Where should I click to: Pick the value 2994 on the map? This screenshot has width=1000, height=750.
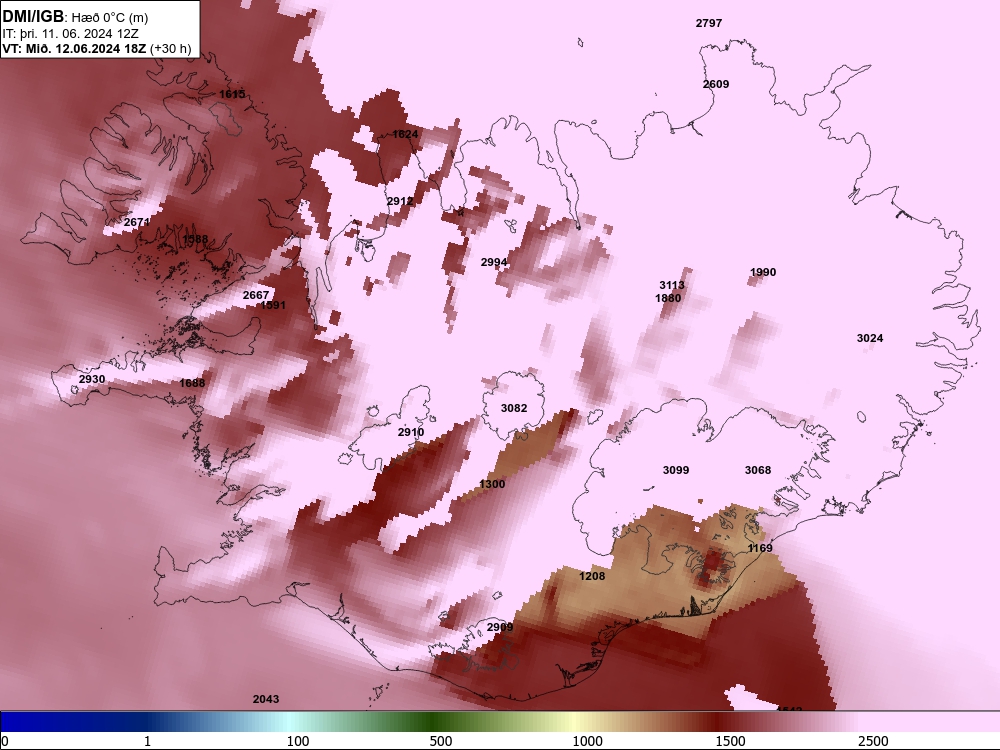pos(494,262)
